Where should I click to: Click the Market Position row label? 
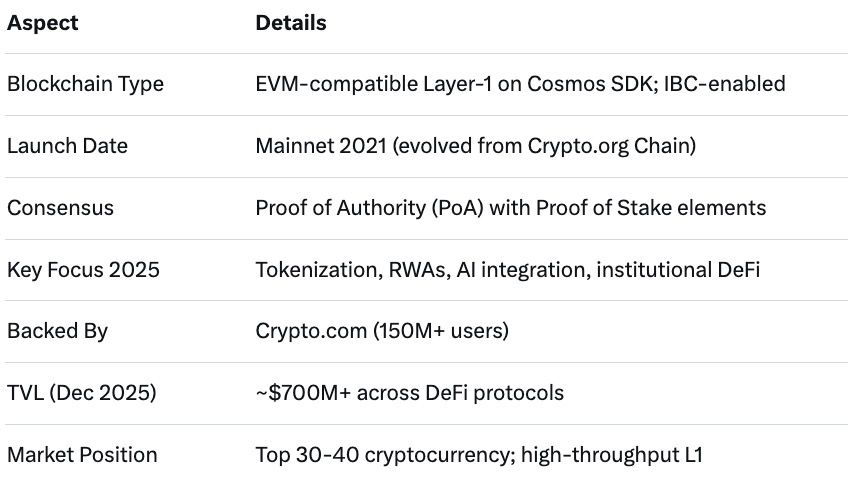click(82, 455)
